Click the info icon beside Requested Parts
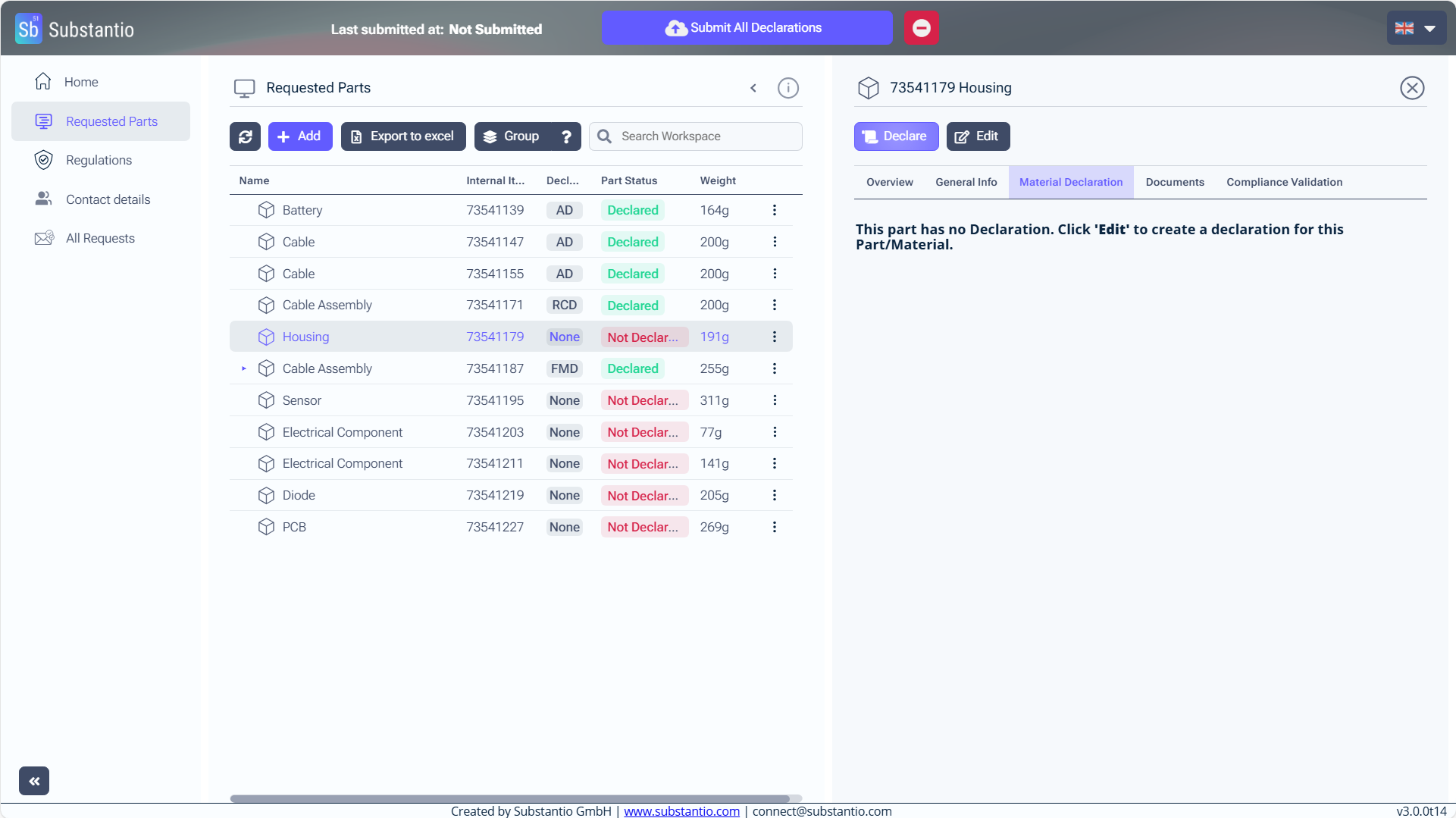 tap(787, 88)
